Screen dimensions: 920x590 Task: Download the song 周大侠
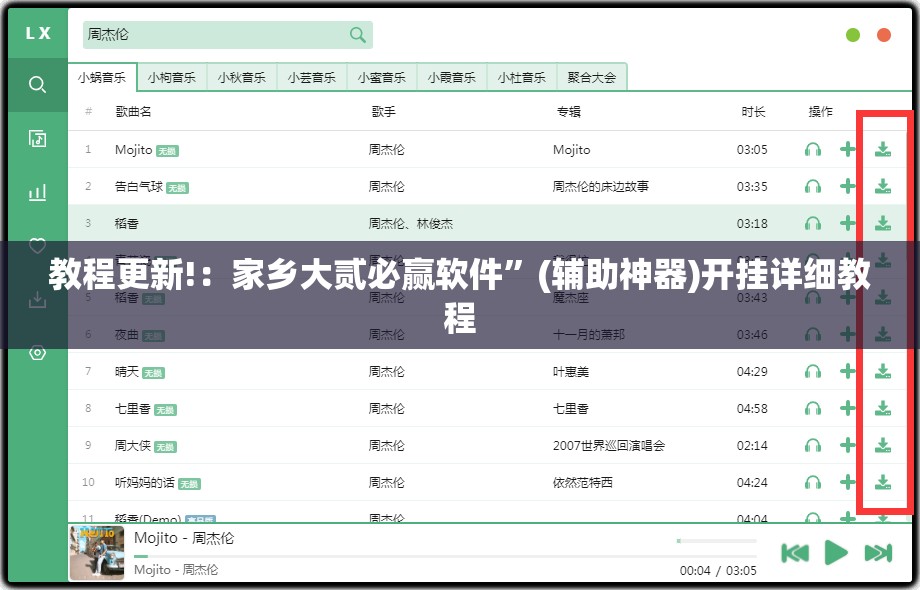(x=882, y=446)
